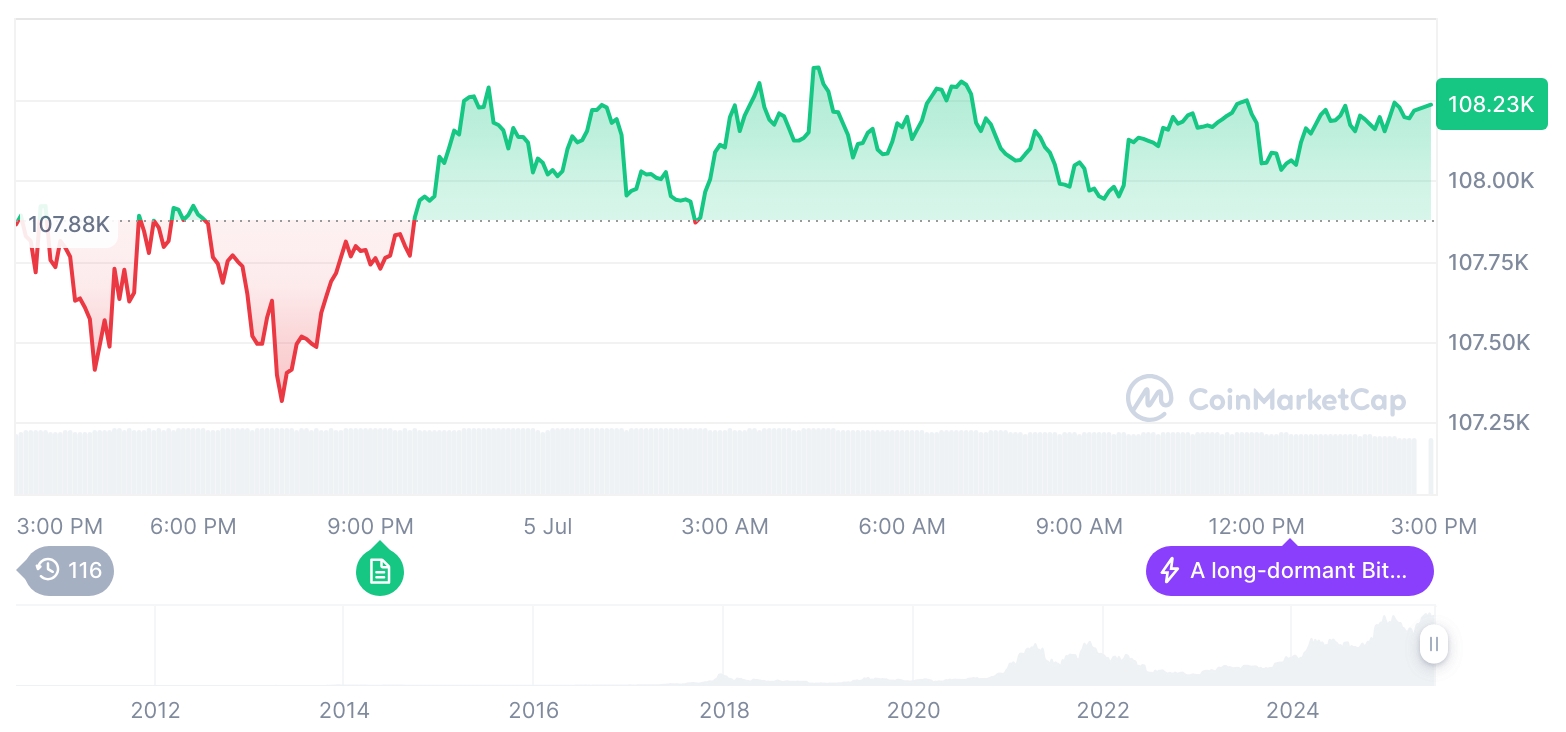Click 2016 on the overview timeline
This screenshot has height=732, width=1566.
[x=534, y=711]
